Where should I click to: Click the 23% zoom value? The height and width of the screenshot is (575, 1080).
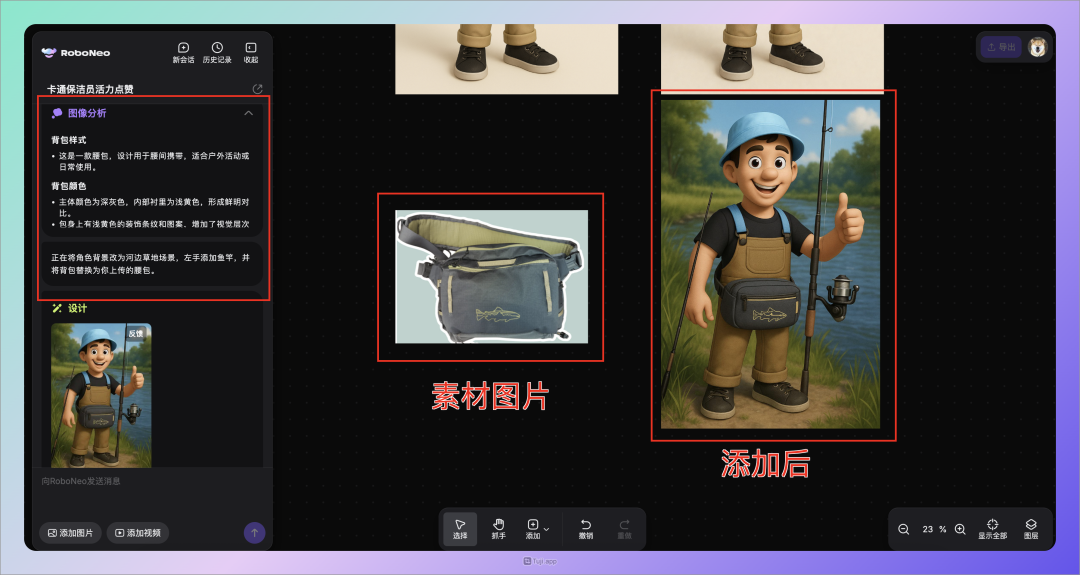click(x=934, y=529)
